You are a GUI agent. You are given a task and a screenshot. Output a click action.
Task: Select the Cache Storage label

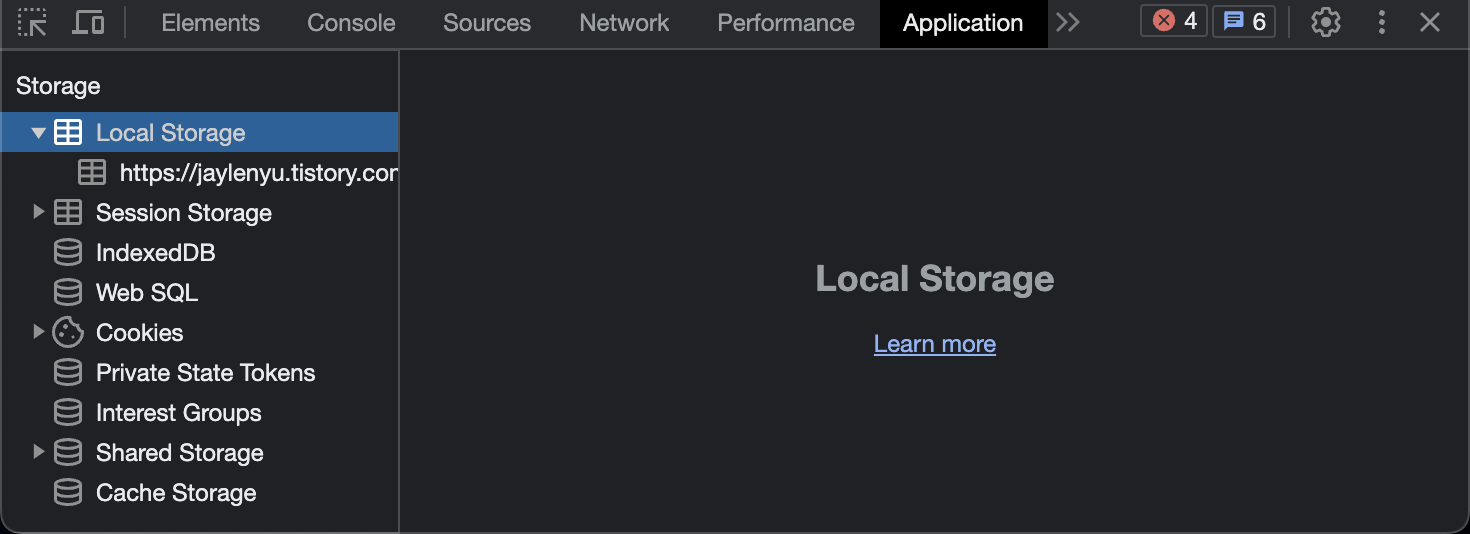(x=176, y=493)
